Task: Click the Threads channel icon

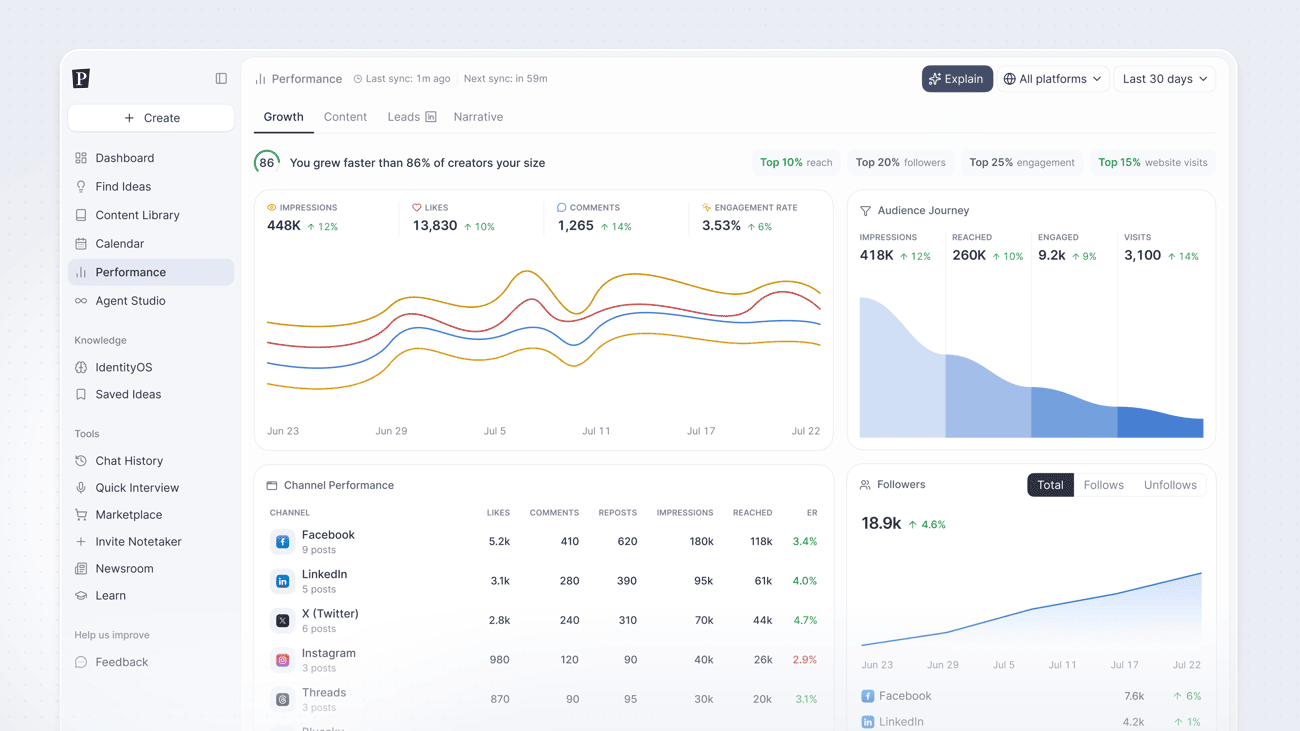Action: point(283,700)
